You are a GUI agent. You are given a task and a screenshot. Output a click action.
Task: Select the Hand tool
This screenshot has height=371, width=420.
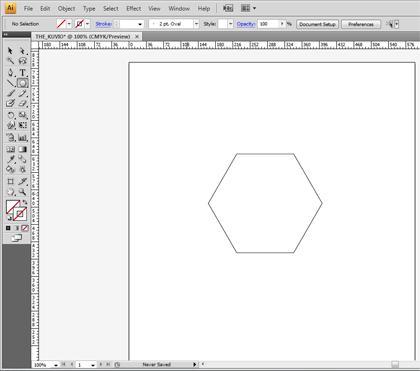(x=10, y=192)
